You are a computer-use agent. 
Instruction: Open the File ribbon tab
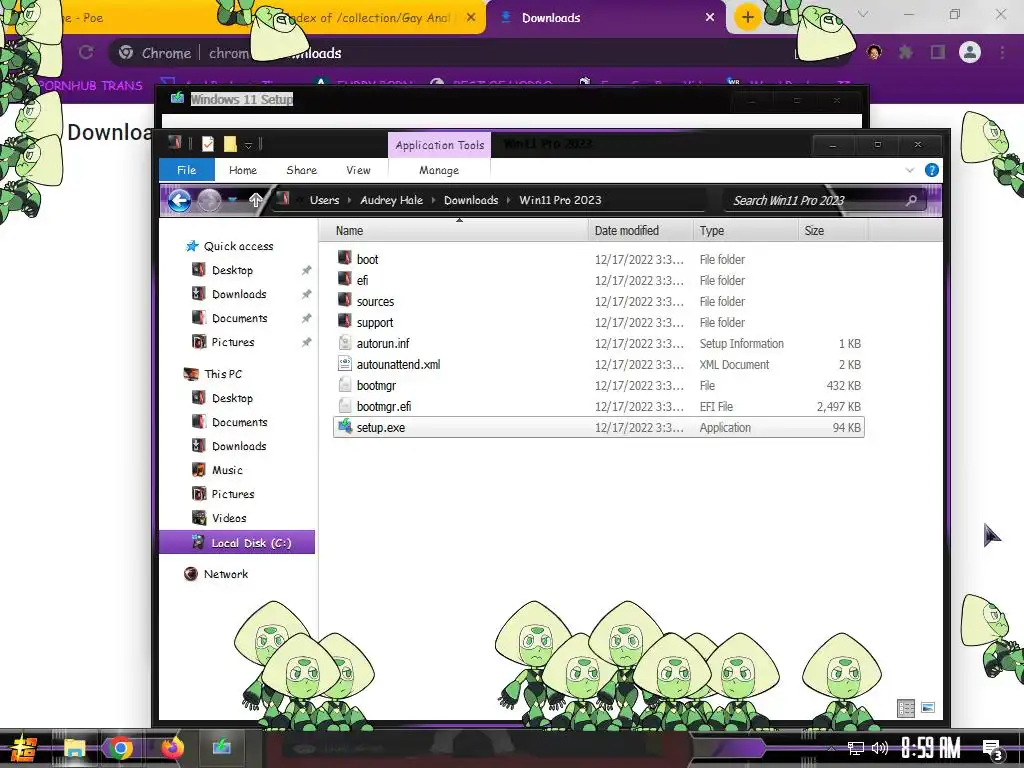click(x=186, y=170)
